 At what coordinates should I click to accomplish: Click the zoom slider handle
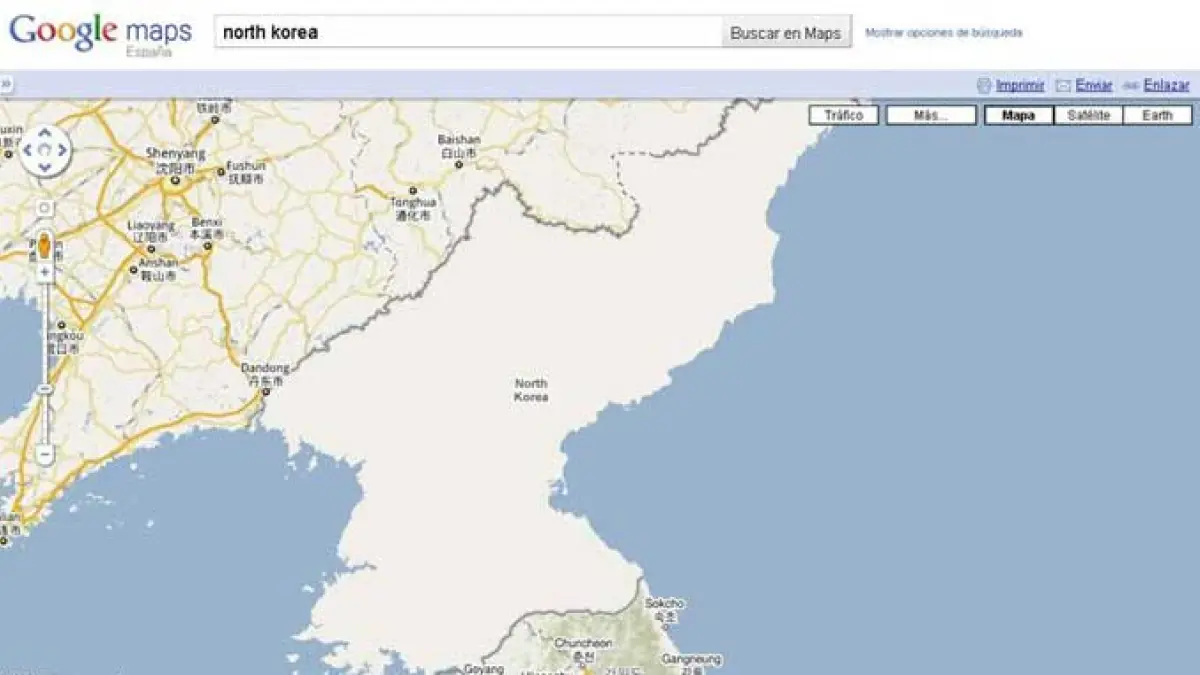click(45, 388)
